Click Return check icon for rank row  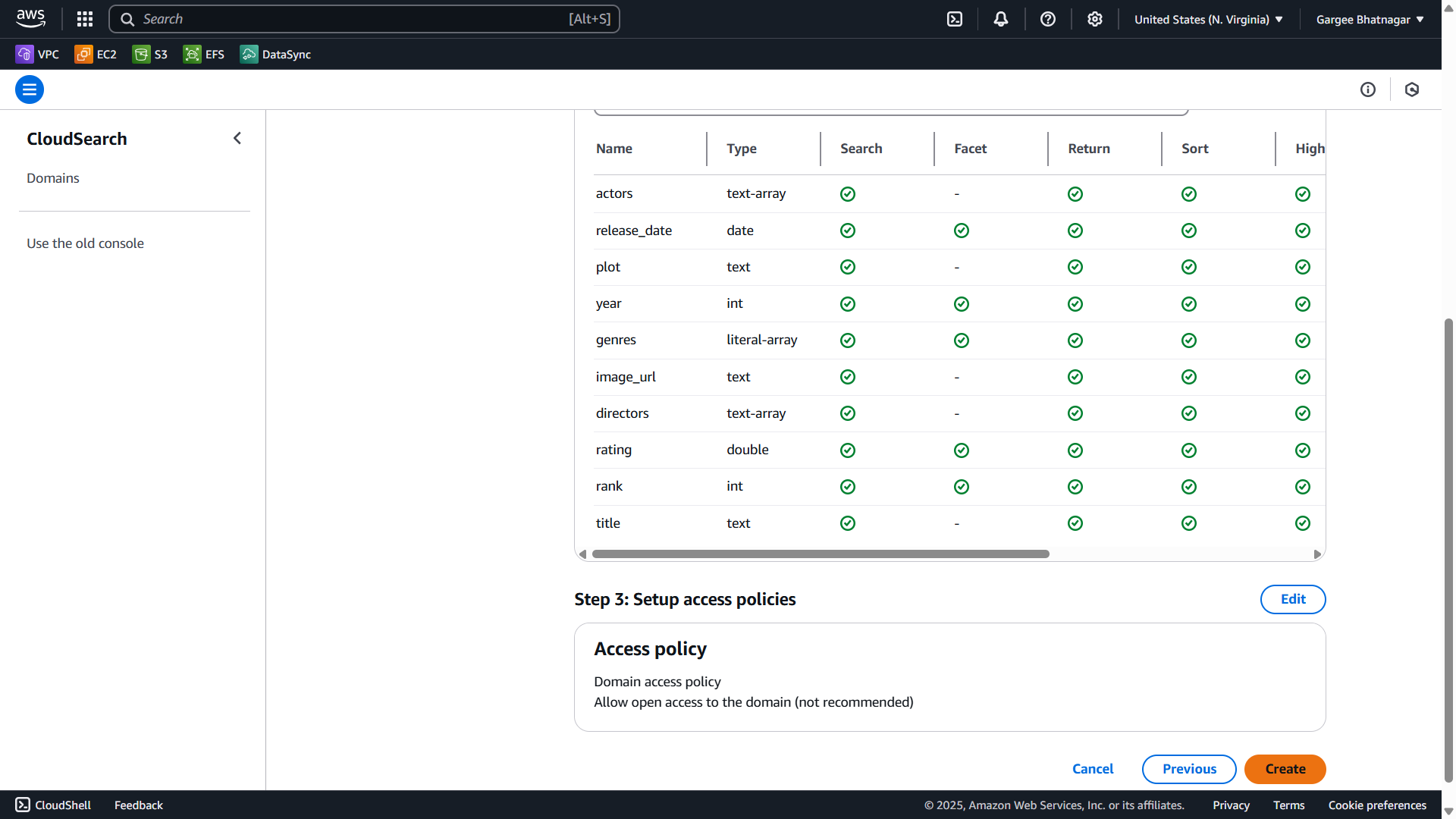click(1075, 487)
